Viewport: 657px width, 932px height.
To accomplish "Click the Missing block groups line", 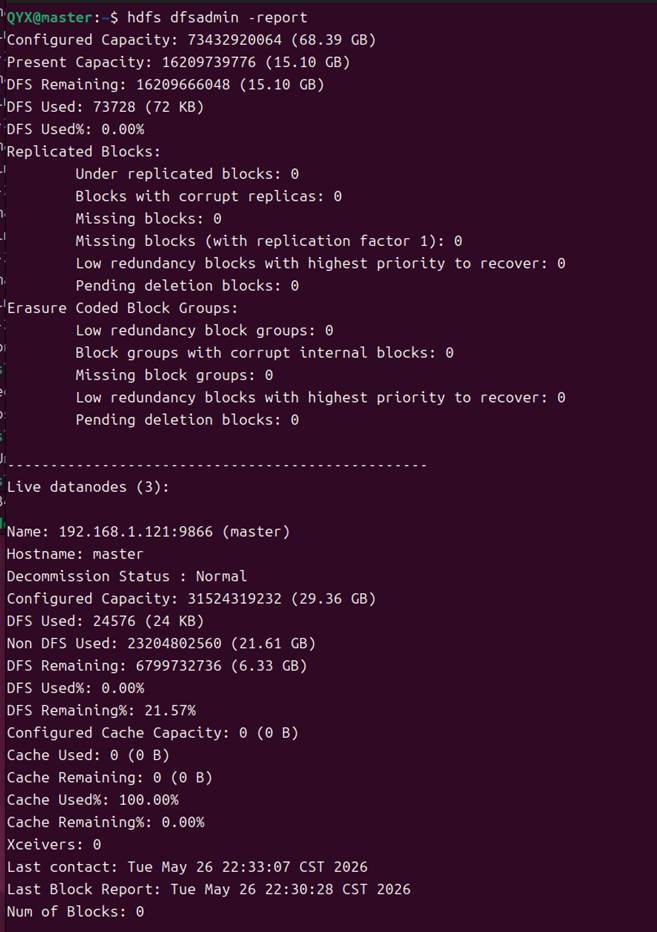I will [x=174, y=375].
